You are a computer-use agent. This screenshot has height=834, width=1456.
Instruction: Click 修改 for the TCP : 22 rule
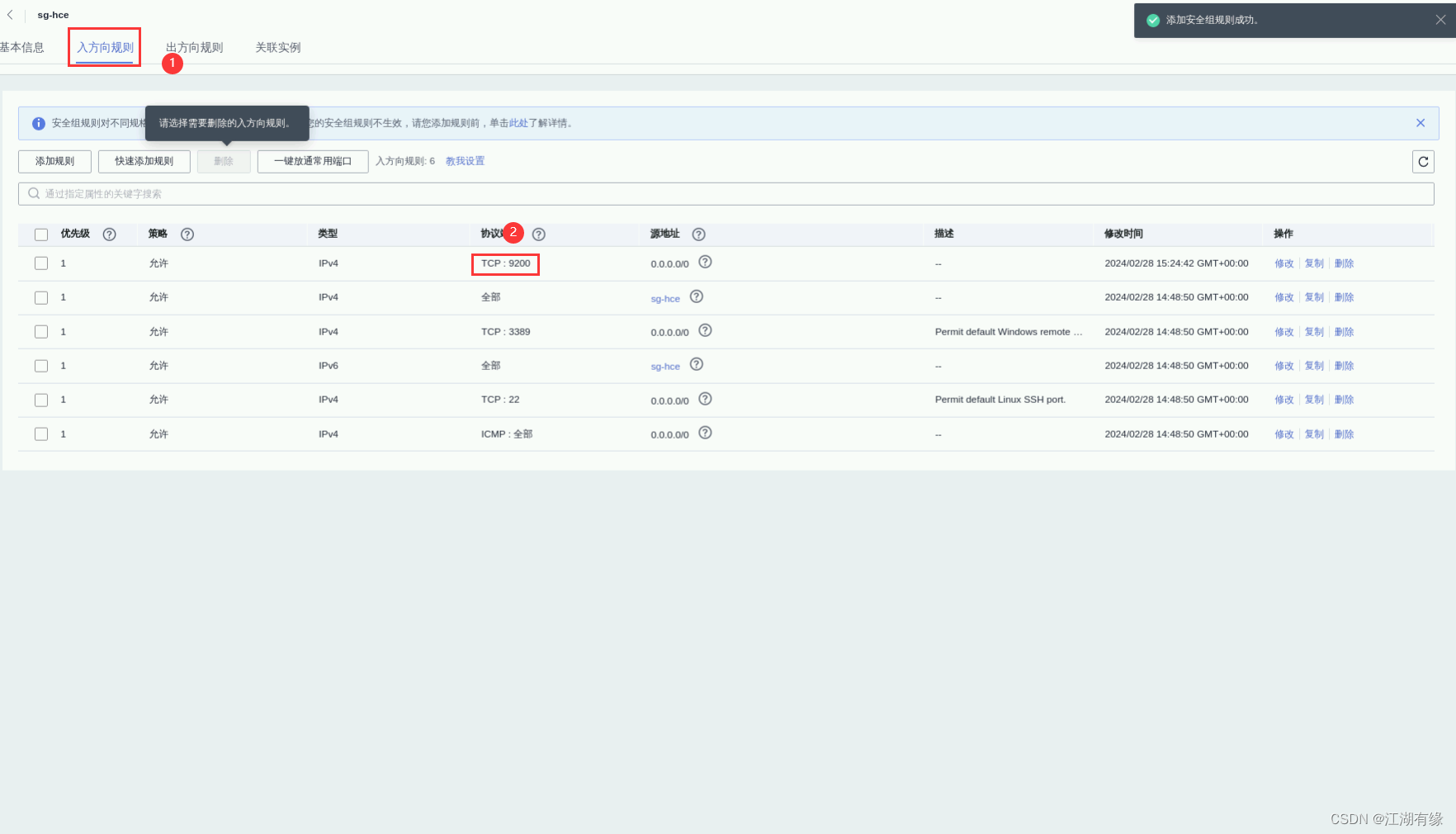[x=1284, y=400]
